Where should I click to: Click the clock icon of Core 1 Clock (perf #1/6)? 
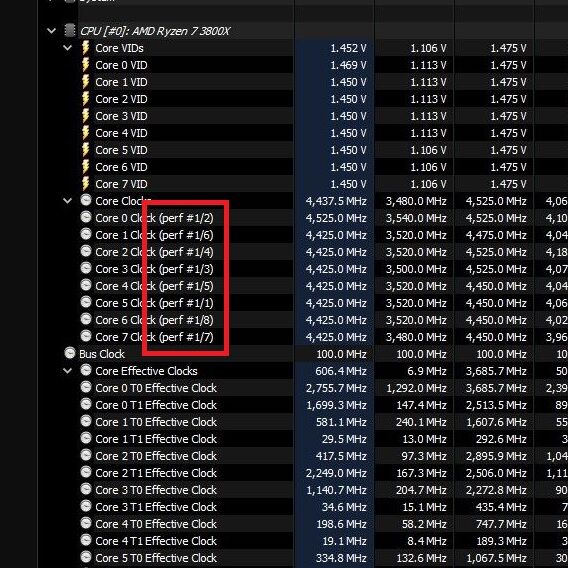pyautogui.click(x=86, y=234)
